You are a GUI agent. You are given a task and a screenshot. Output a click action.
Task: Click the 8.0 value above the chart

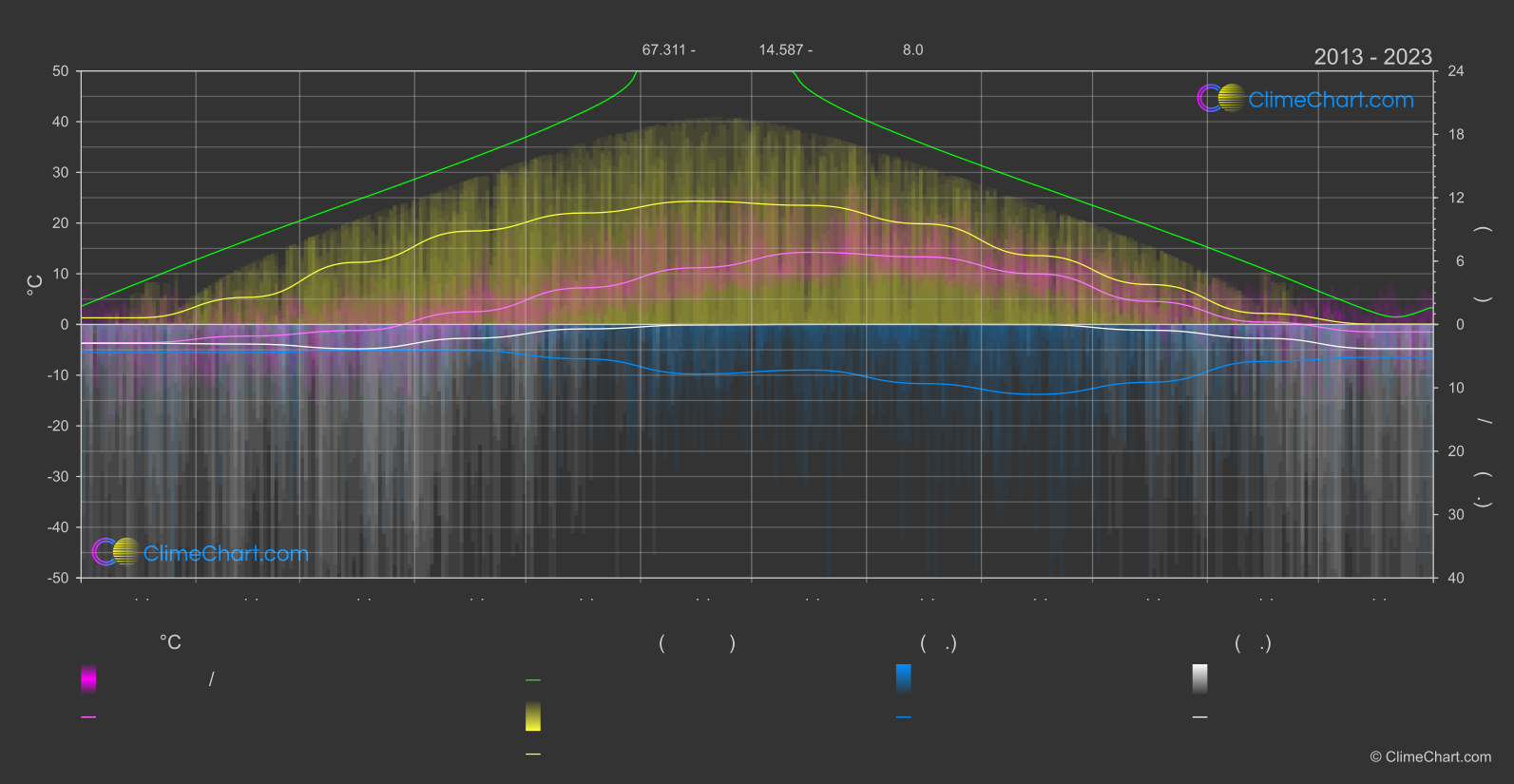tap(912, 49)
